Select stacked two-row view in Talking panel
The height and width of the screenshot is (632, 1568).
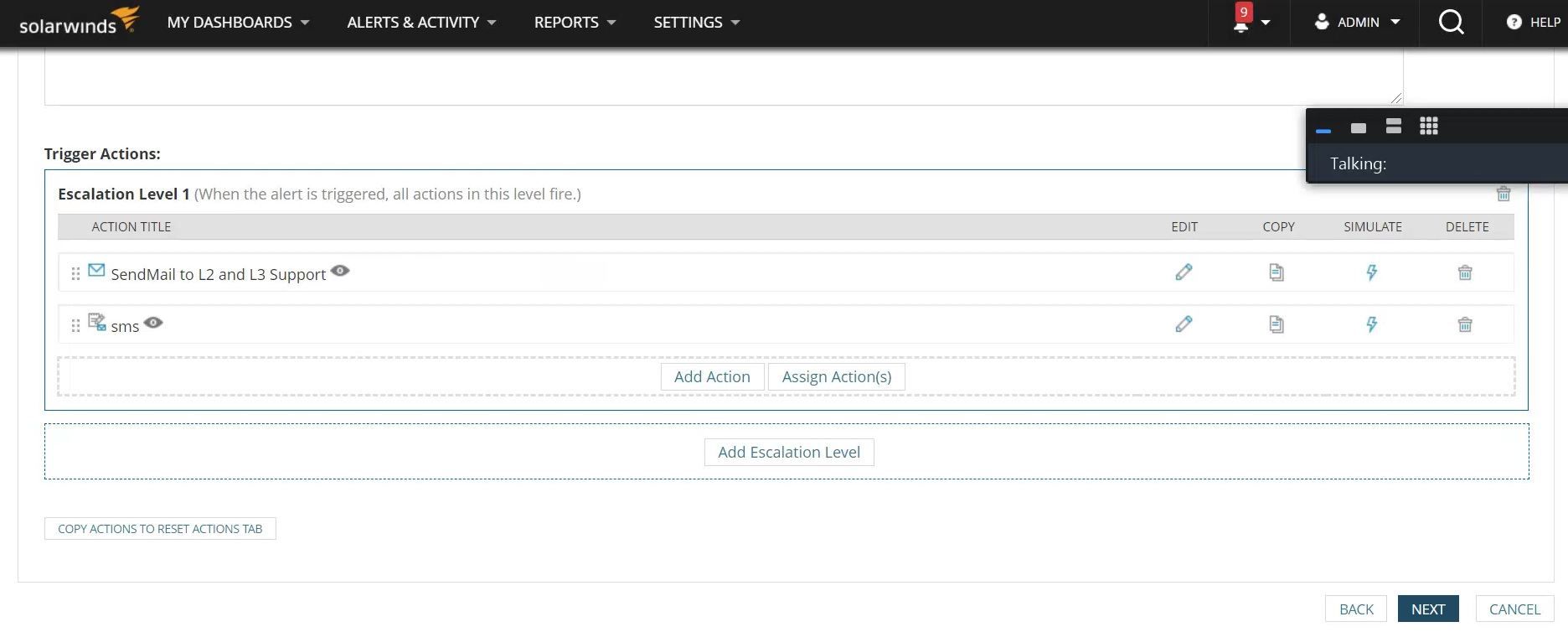pos(1394,126)
